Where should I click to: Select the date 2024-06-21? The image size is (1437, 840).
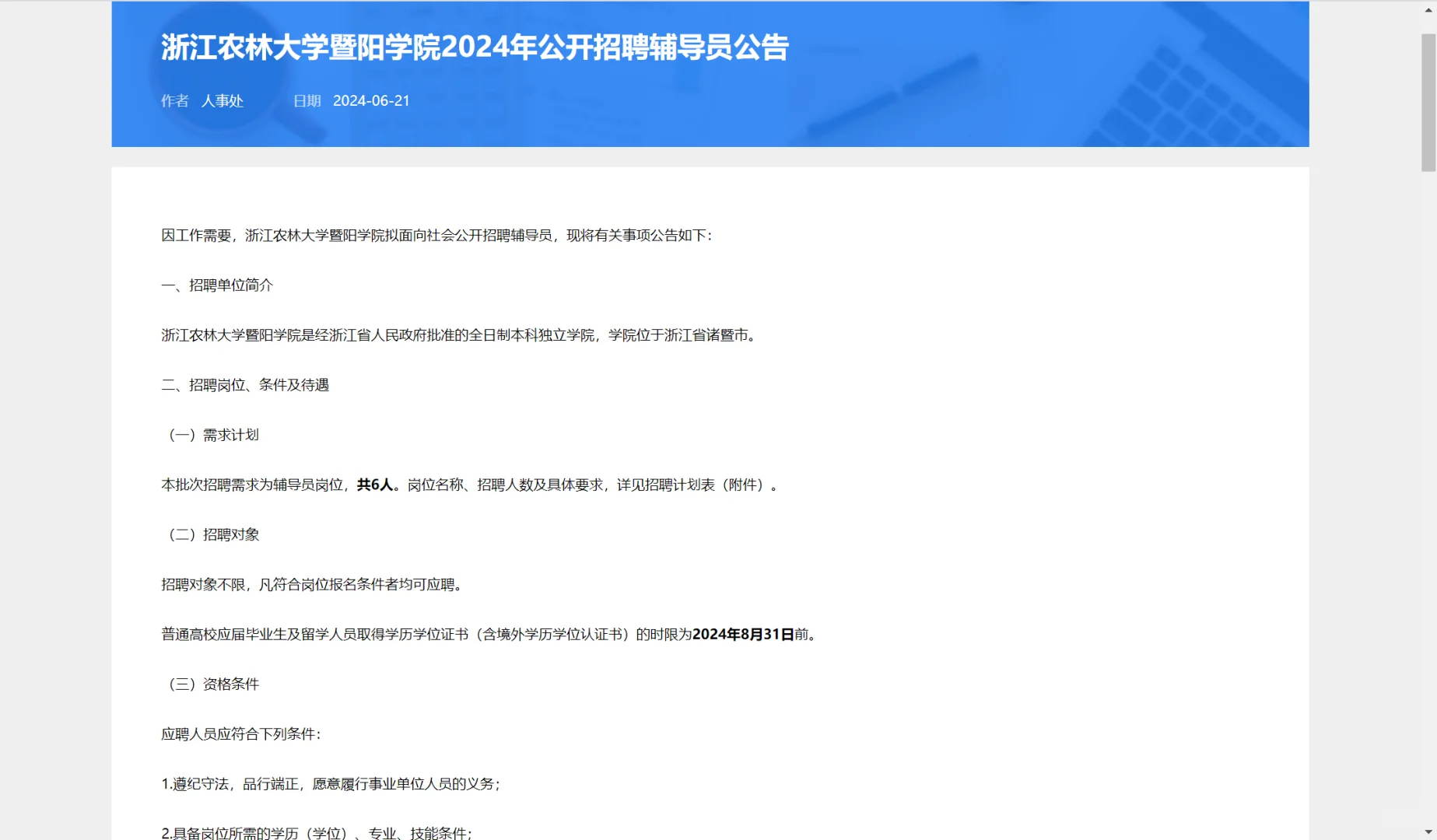coord(371,100)
